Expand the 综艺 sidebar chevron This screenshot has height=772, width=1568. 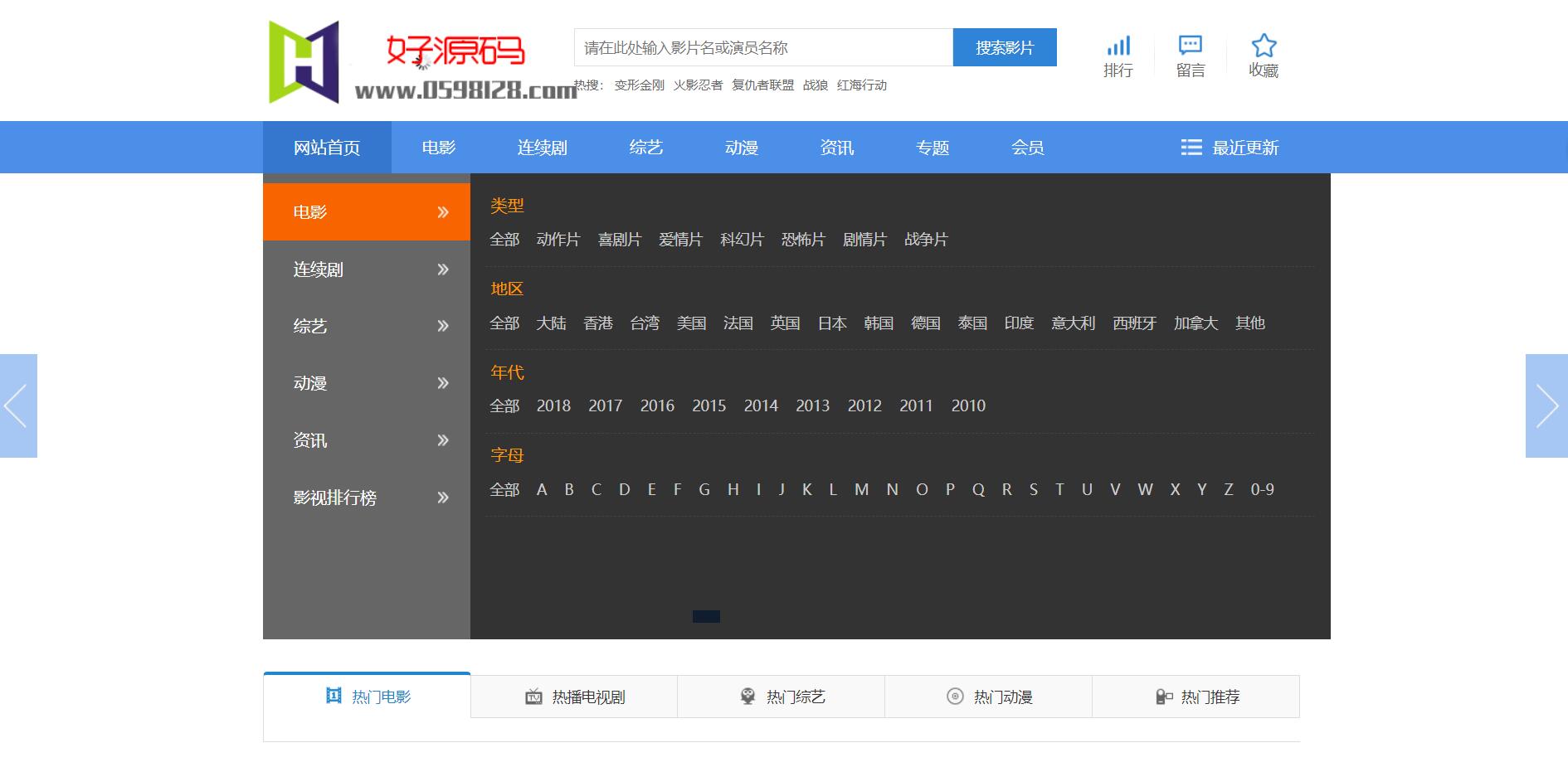click(443, 326)
